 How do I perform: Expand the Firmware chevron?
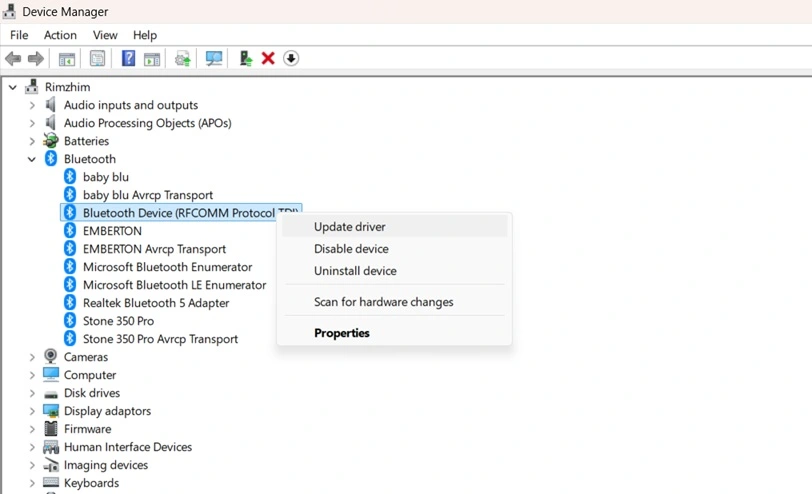(x=32, y=429)
